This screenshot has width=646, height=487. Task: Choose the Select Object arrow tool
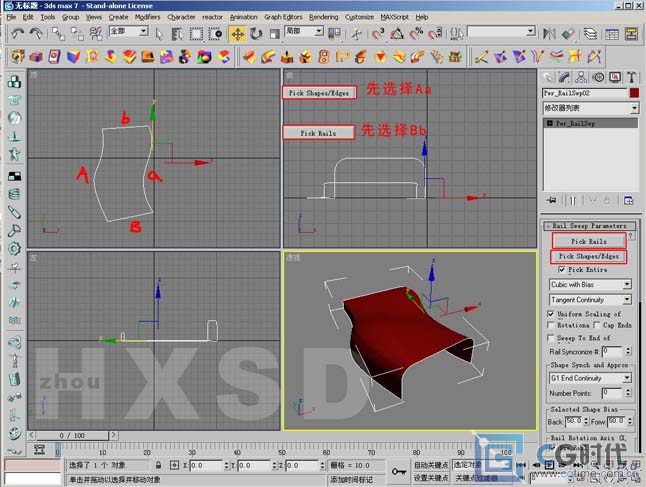(x=159, y=34)
